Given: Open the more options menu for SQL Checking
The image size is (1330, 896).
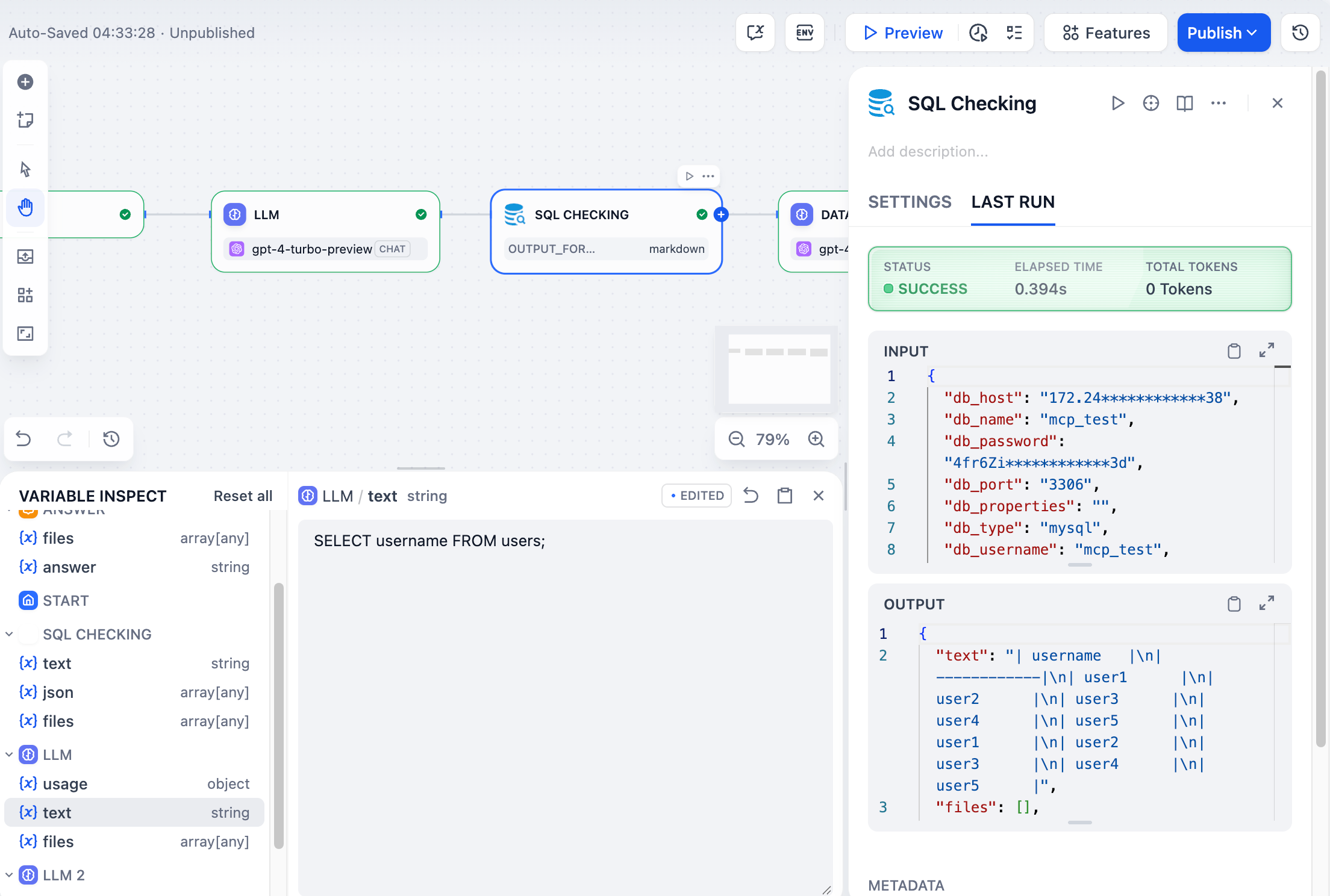Looking at the screenshot, I should click(x=1219, y=103).
